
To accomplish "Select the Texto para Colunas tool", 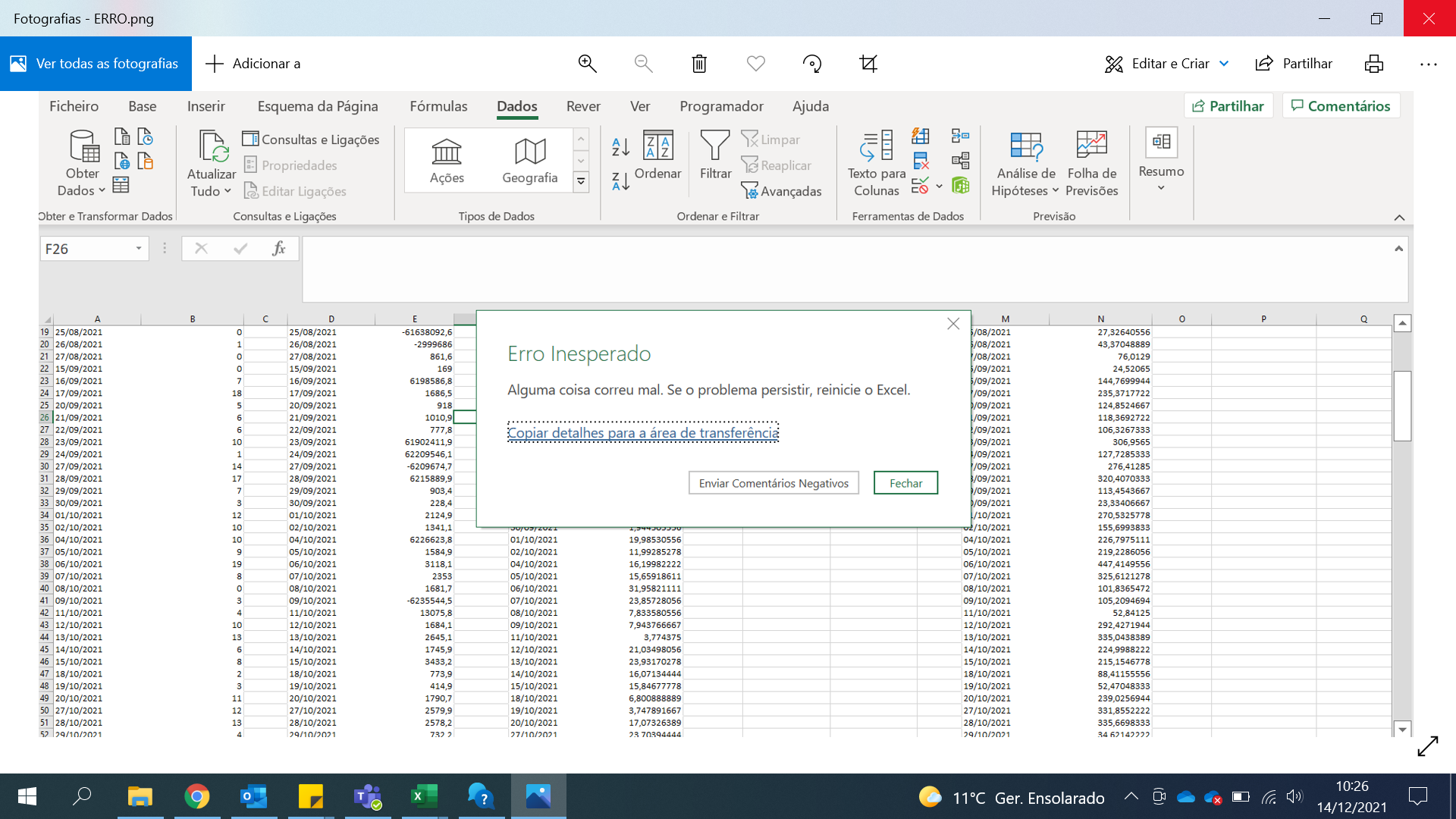I will [876, 161].
